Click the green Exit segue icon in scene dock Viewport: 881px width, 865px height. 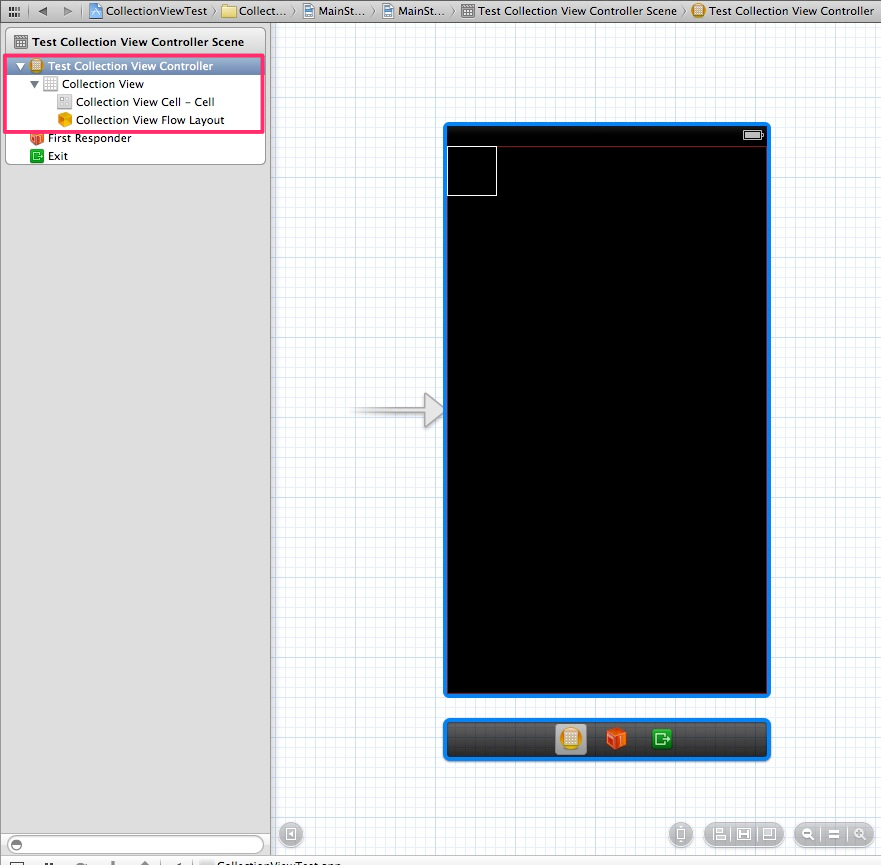(661, 739)
